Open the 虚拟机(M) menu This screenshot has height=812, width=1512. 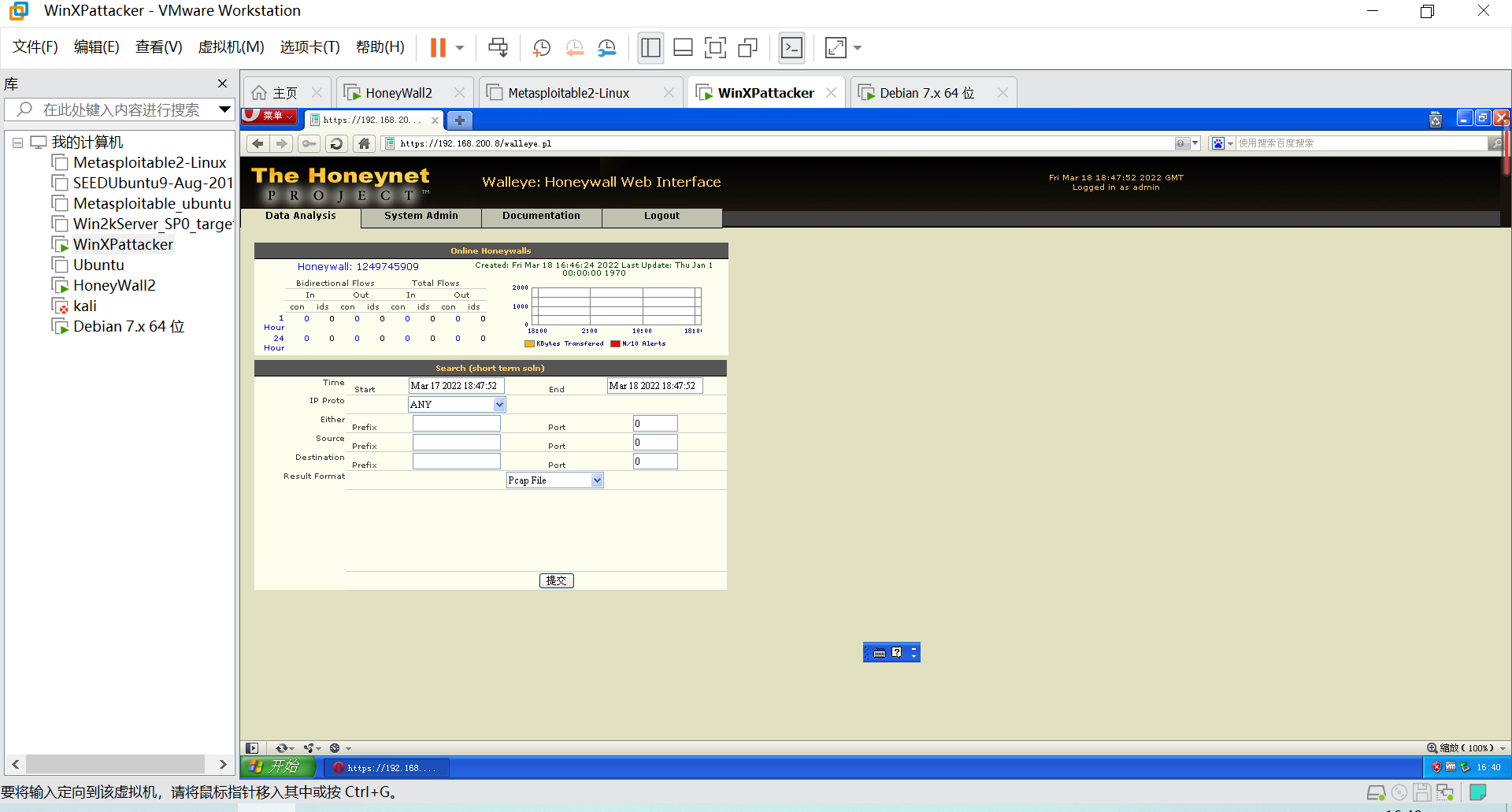click(x=231, y=47)
